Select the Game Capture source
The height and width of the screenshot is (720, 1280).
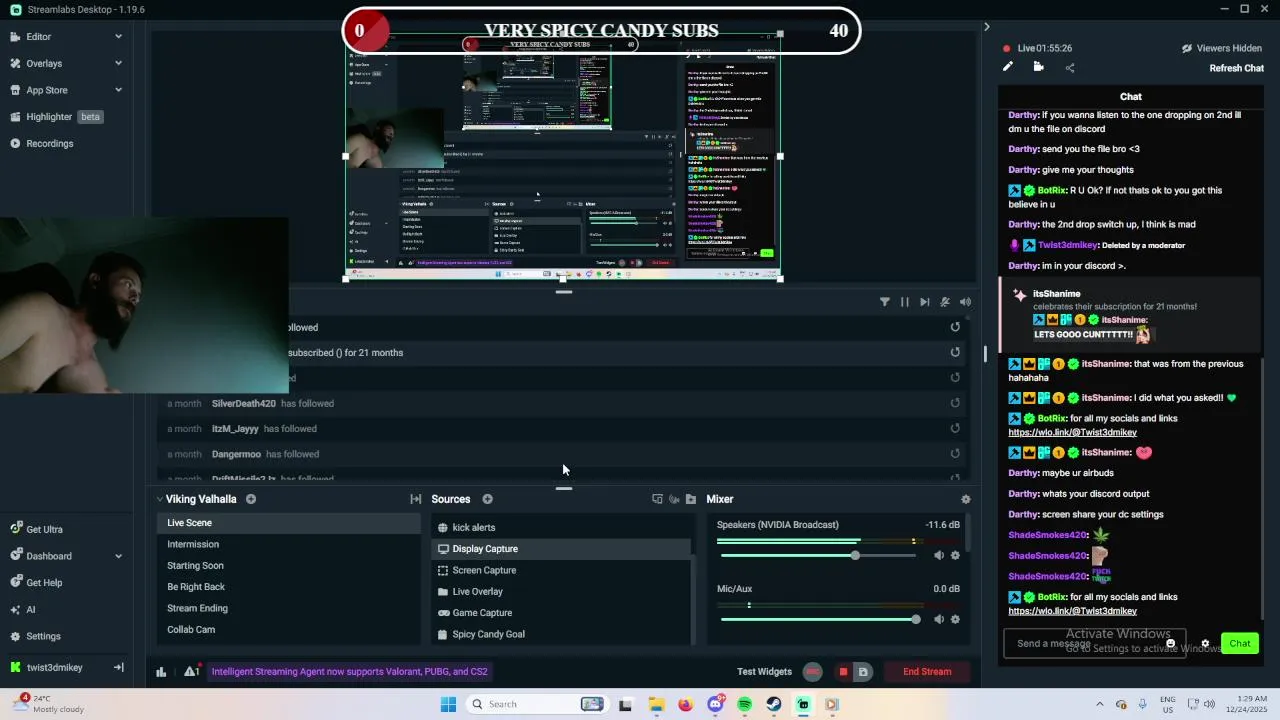[561, 613]
